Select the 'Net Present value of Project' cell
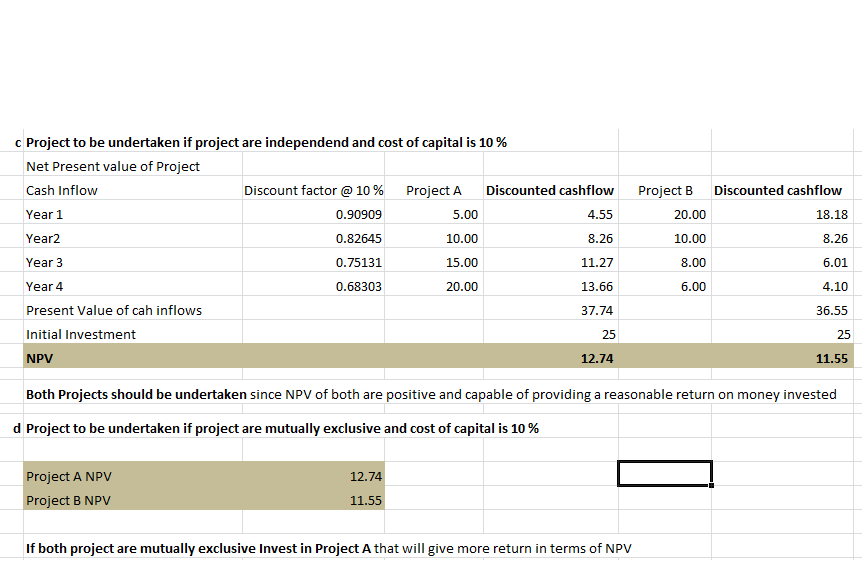Image resolution: width=863 pixels, height=571 pixels. (113, 166)
